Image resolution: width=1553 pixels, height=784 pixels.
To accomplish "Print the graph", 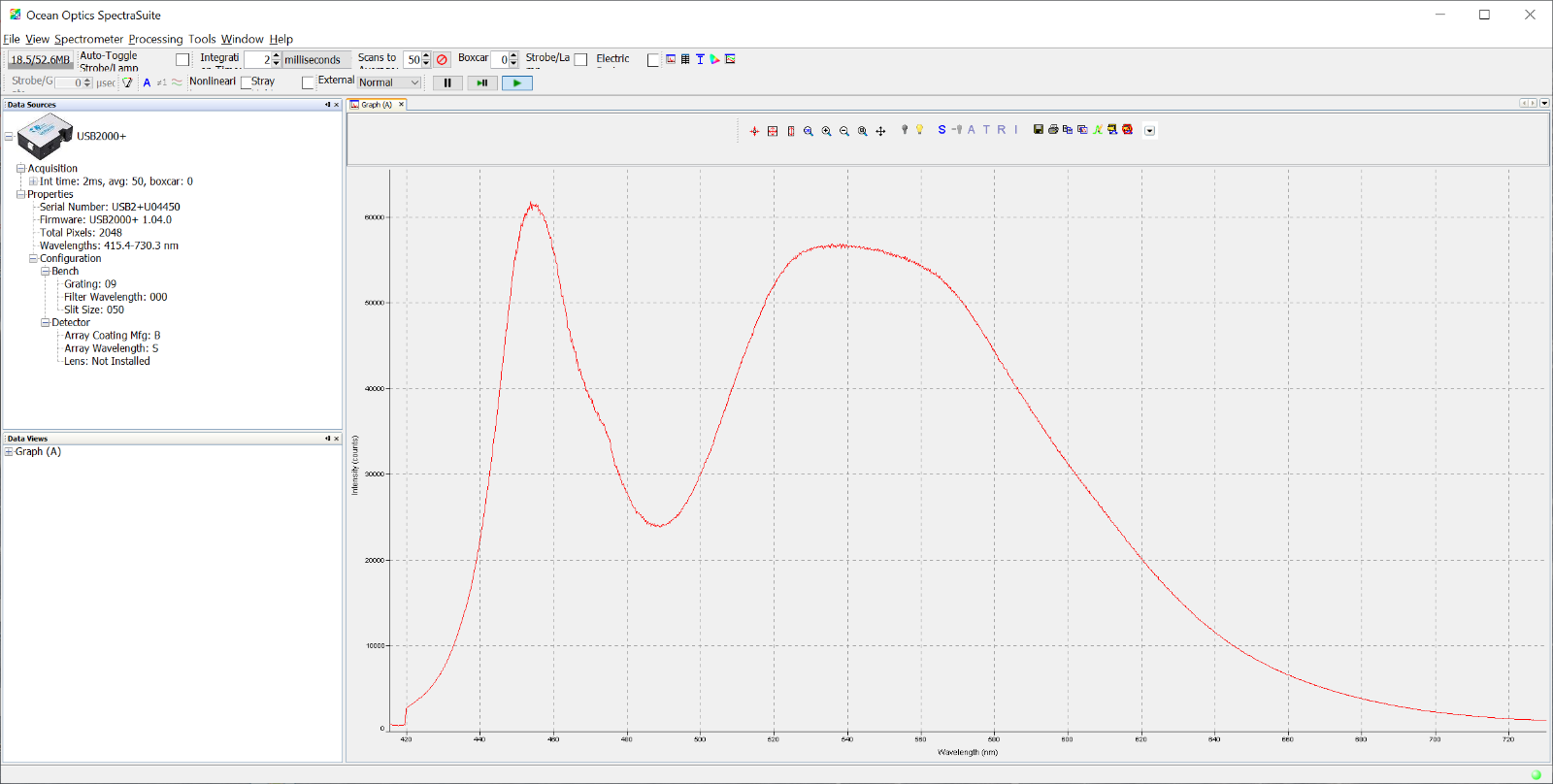I will [x=1053, y=129].
